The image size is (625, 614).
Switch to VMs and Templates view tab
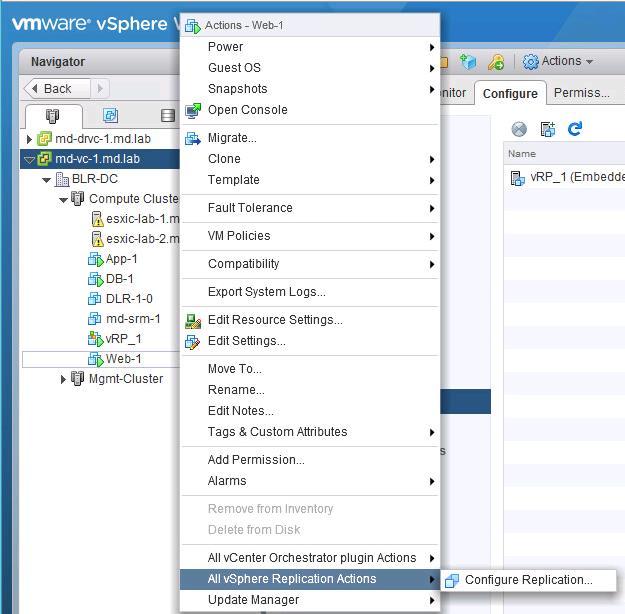tap(110, 116)
